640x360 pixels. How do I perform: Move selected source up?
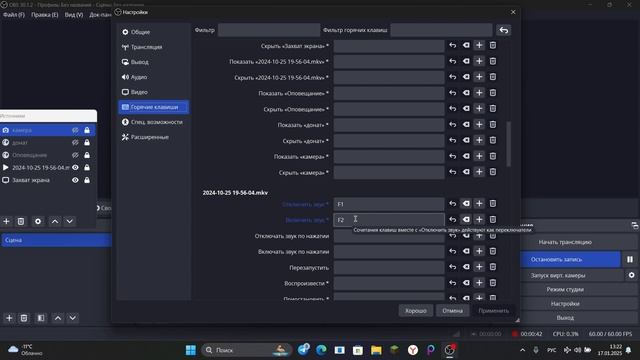pyautogui.click(x=55, y=221)
